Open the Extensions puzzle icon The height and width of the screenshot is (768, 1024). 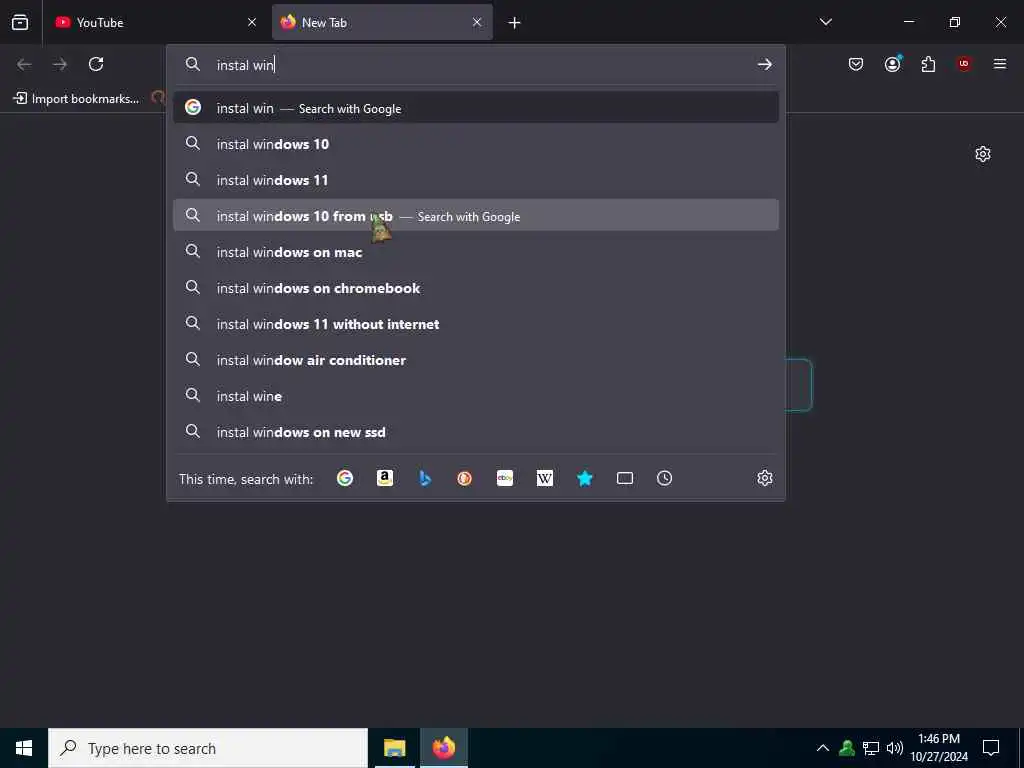pos(928,64)
